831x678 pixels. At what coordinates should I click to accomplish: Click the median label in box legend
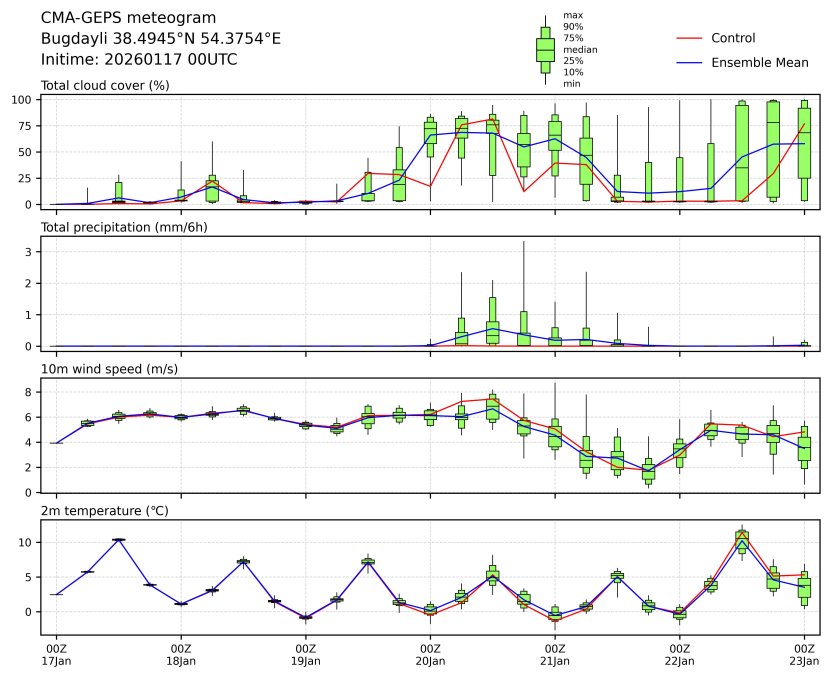[x=580, y=49]
